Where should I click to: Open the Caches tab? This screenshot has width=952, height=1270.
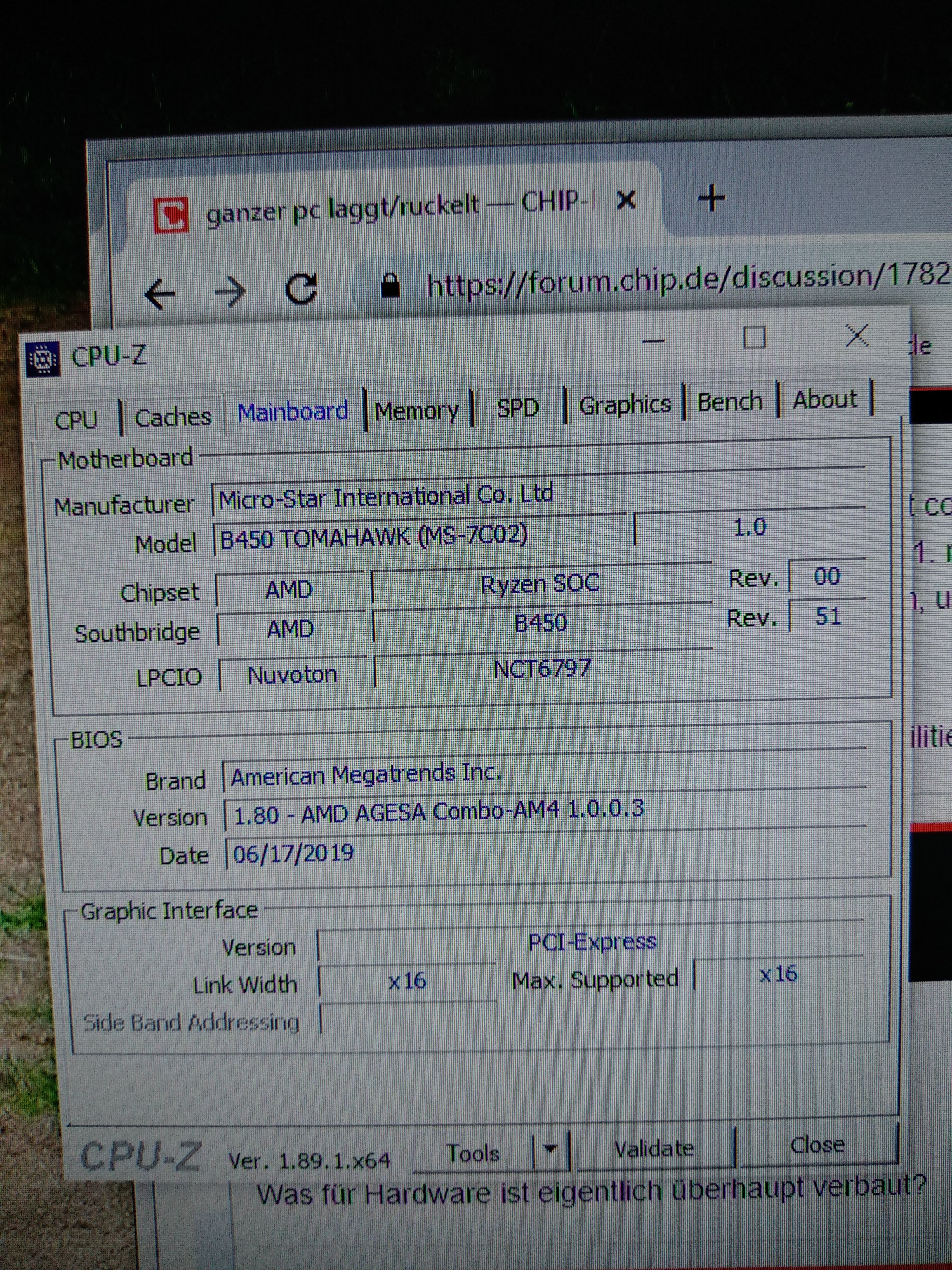173,417
